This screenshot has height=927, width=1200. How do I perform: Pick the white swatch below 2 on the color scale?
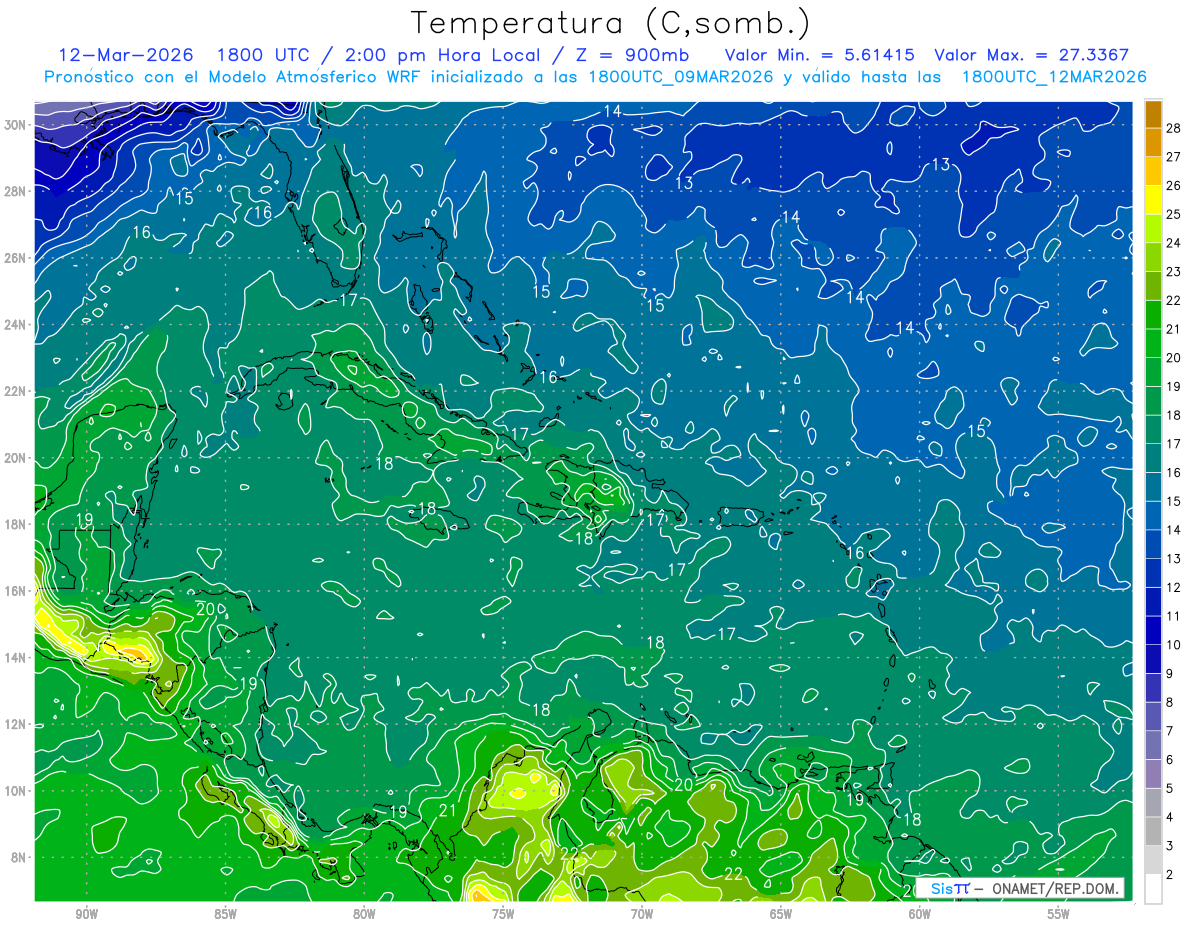[x=1153, y=889]
